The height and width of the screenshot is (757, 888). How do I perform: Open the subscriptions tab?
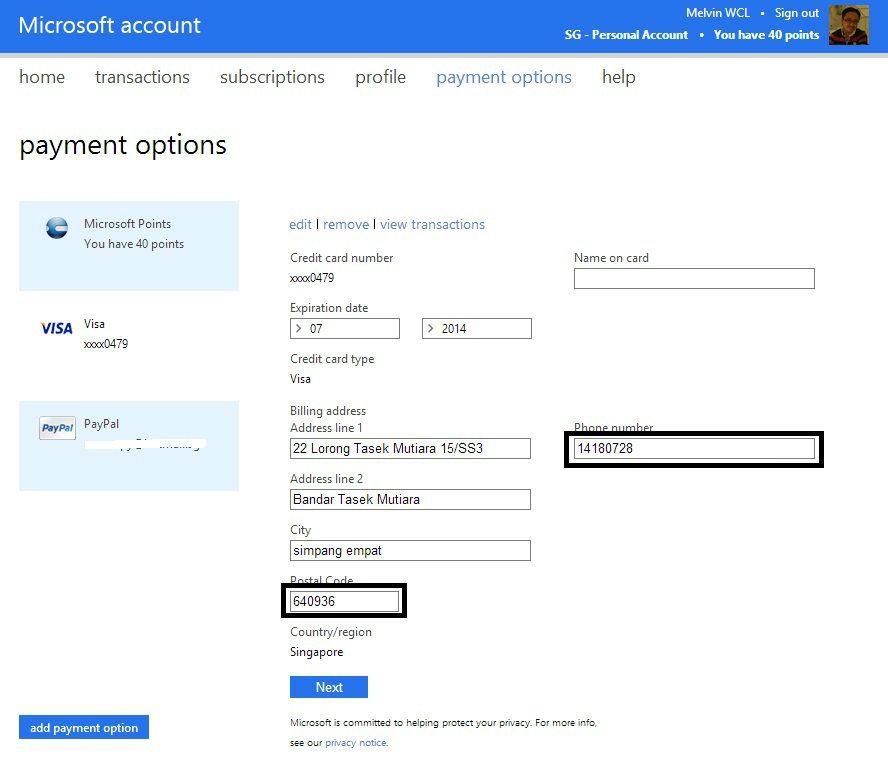pyautogui.click(x=272, y=77)
